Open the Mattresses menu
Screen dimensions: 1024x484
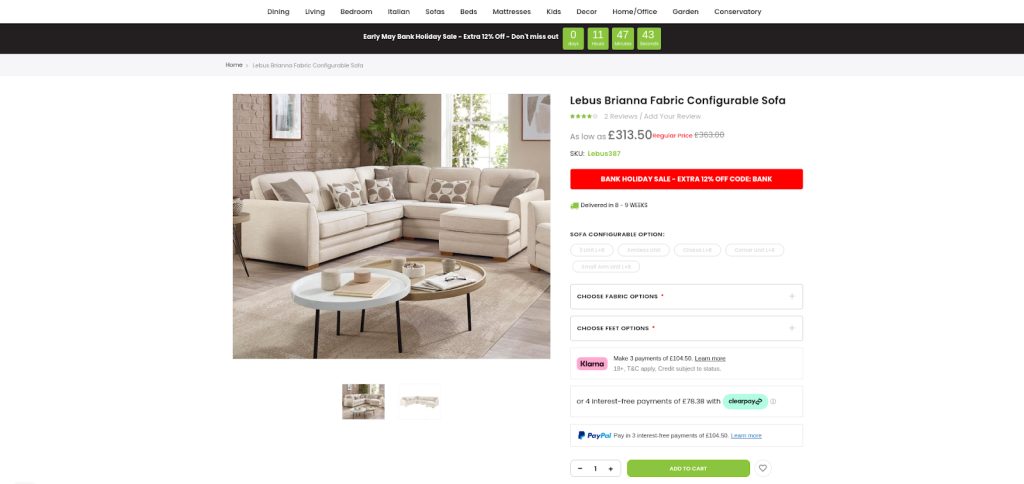tap(511, 12)
